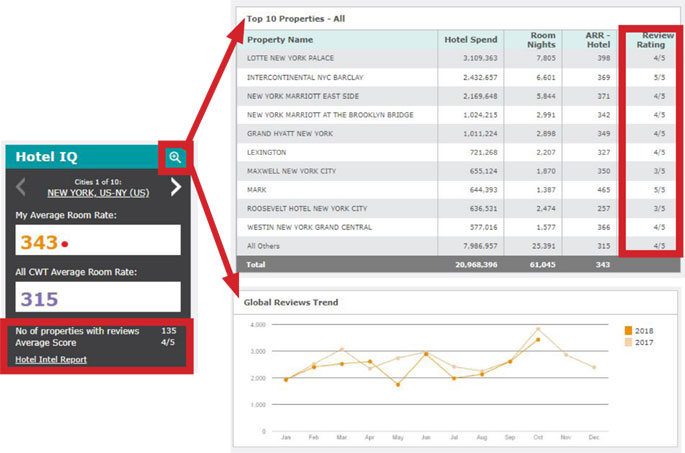Sort by Hotel Spend column header
Viewport: 685px width, 453px height.
tap(471, 40)
